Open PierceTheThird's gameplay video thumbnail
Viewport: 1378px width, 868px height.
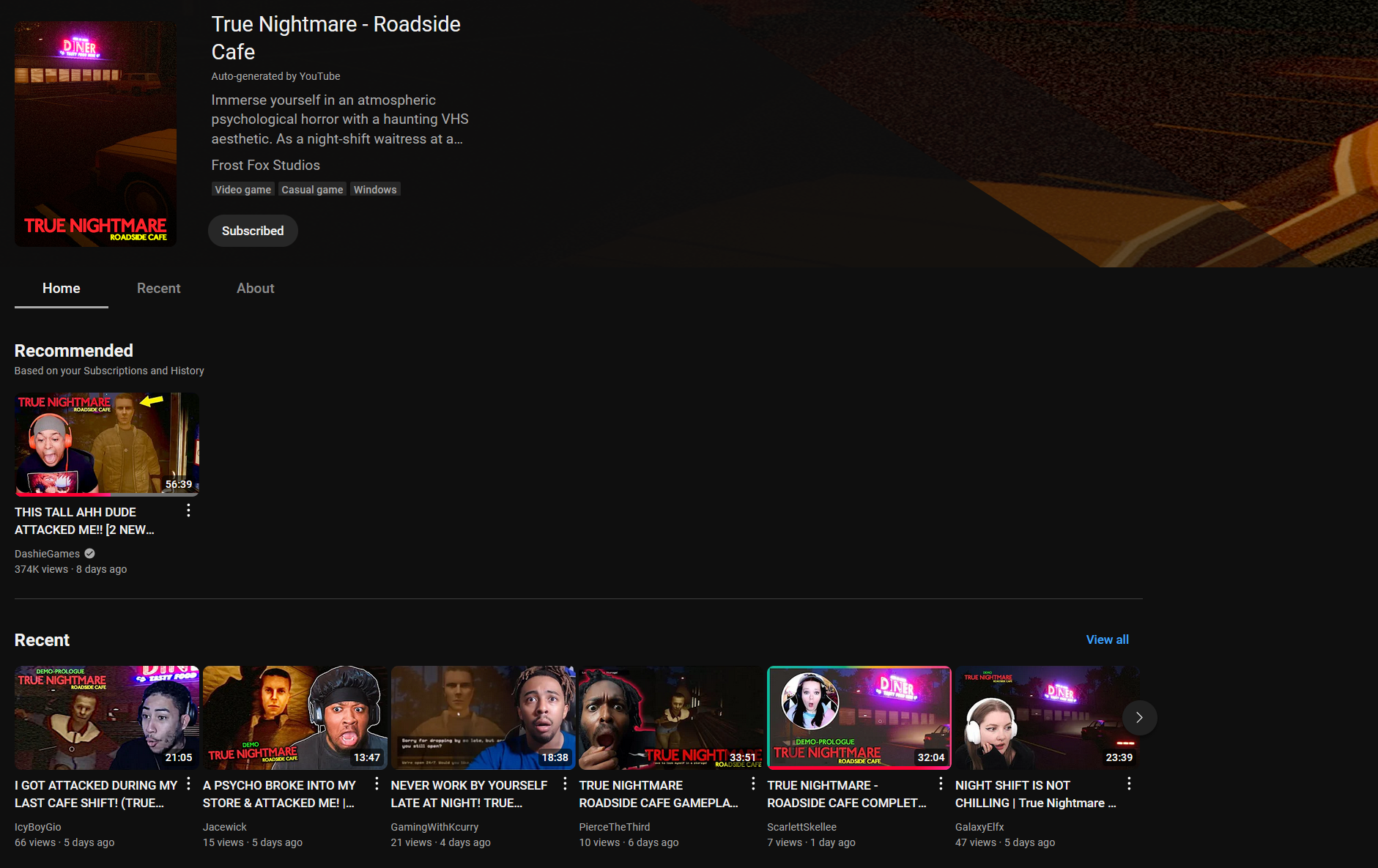point(670,717)
